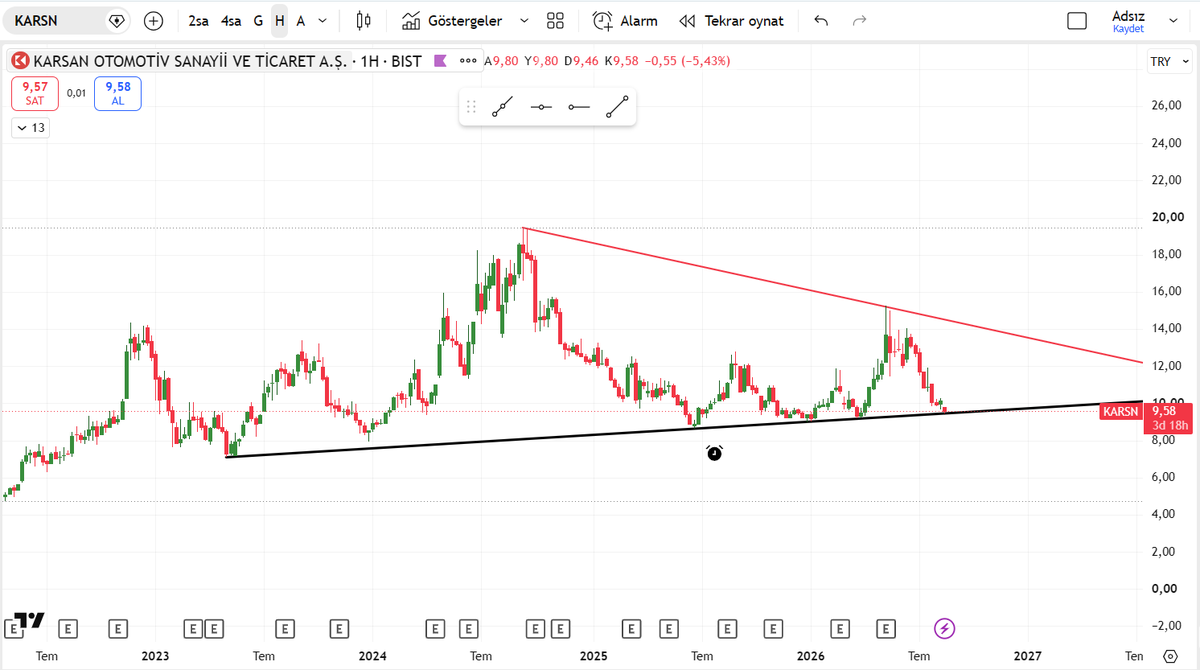This screenshot has height=670, width=1200.
Task: Click the undo arrow
Action: [821, 20]
